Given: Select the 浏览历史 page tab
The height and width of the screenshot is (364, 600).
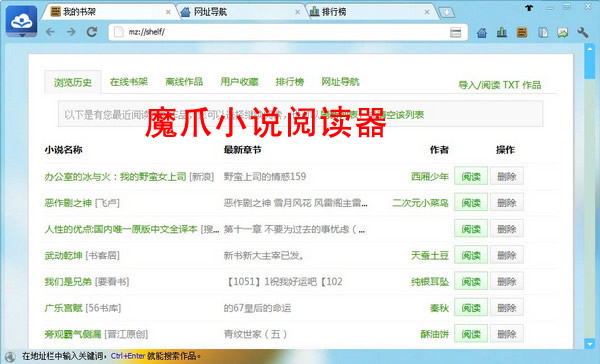Looking at the screenshot, I should coord(73,82).
